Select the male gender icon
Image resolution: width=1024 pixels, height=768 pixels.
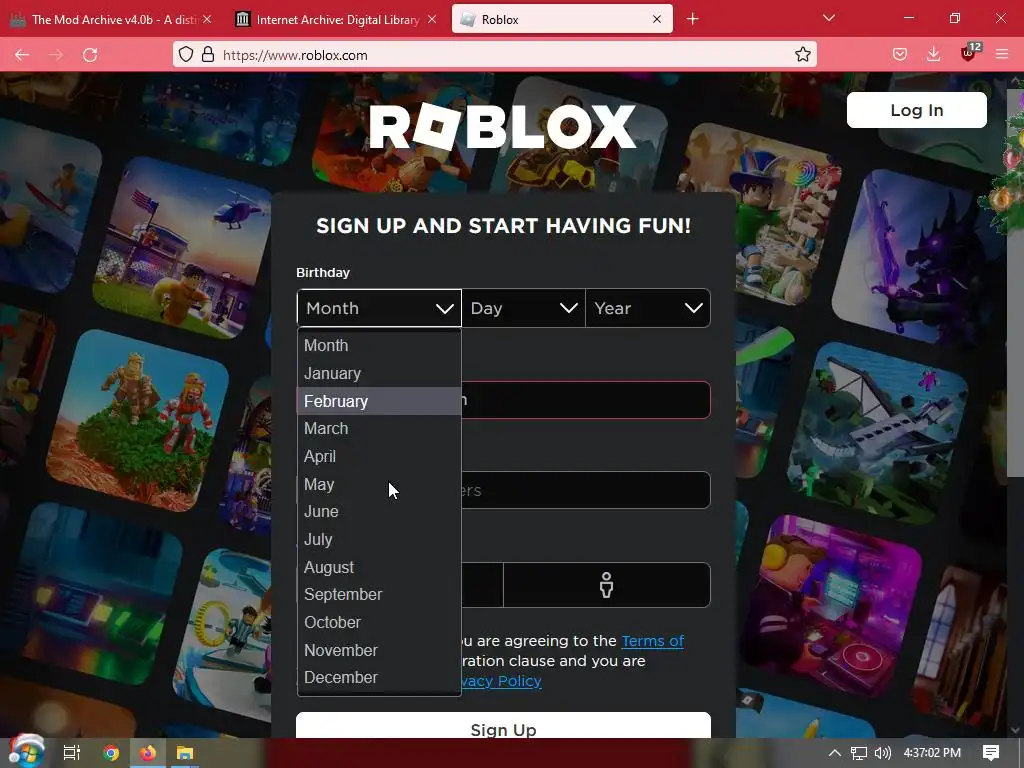[607, 585]
